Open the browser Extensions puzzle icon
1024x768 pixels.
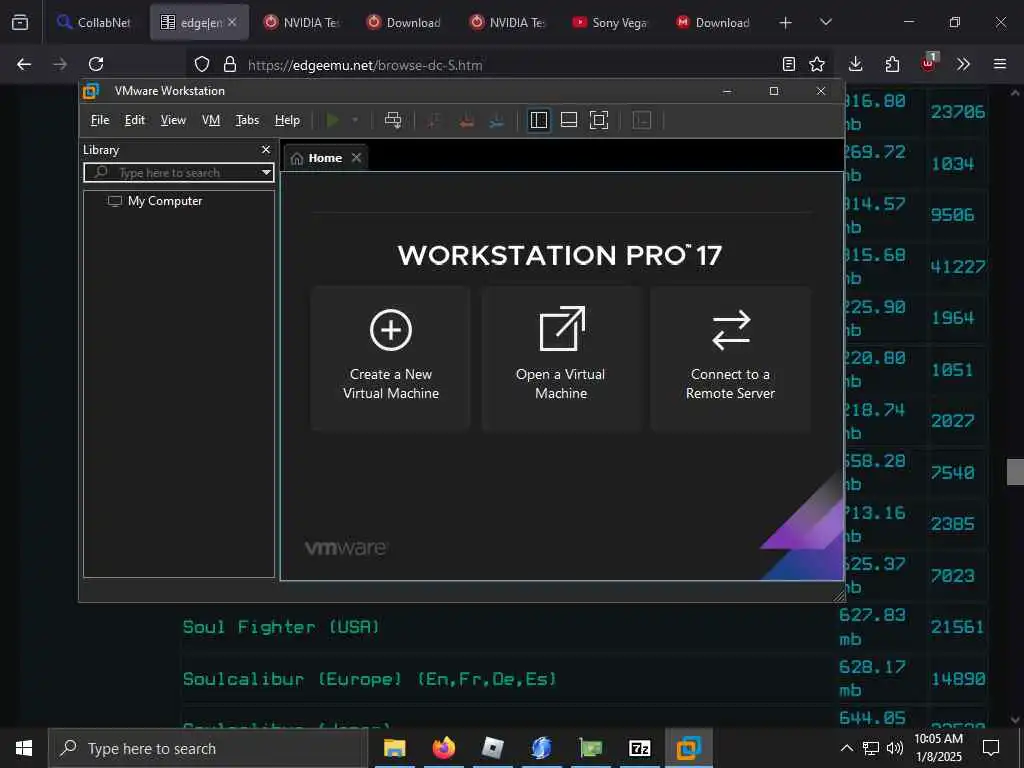pyautogui.click(x=892, y=64)
